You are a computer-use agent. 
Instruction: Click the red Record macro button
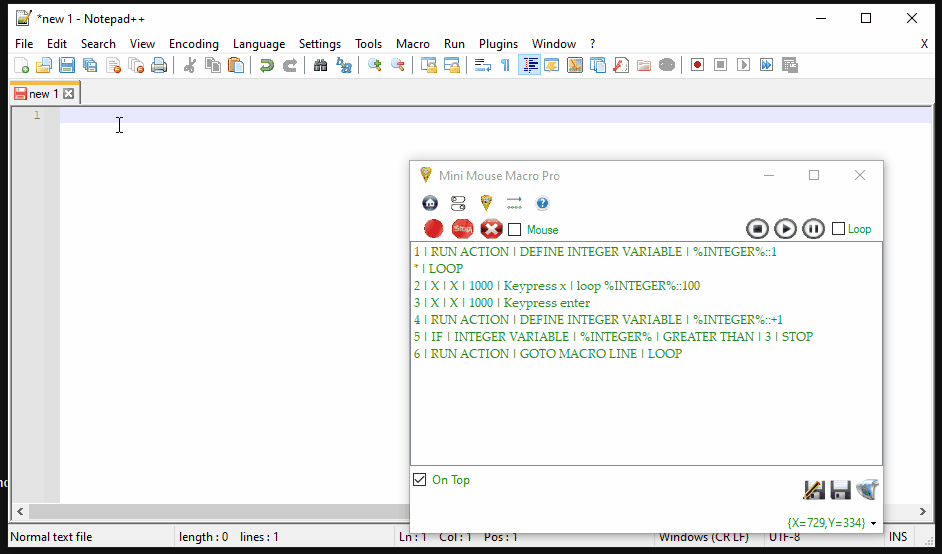pyautogui.click(x=433, y=229)
